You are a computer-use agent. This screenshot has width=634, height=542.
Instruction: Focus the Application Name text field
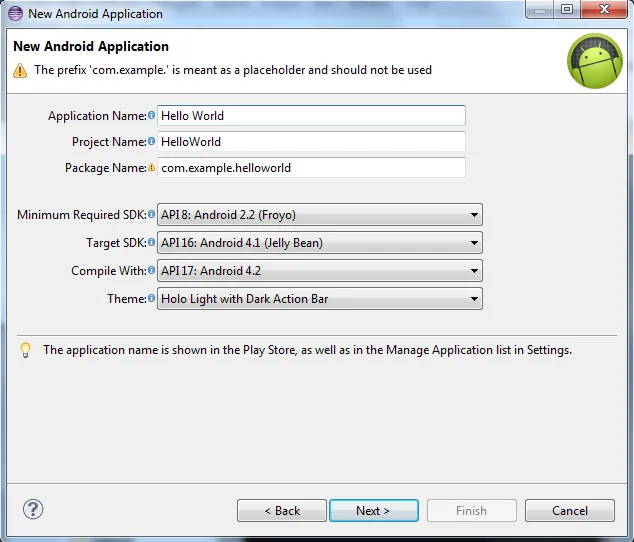pyautogui.click(x=311, y=116)
